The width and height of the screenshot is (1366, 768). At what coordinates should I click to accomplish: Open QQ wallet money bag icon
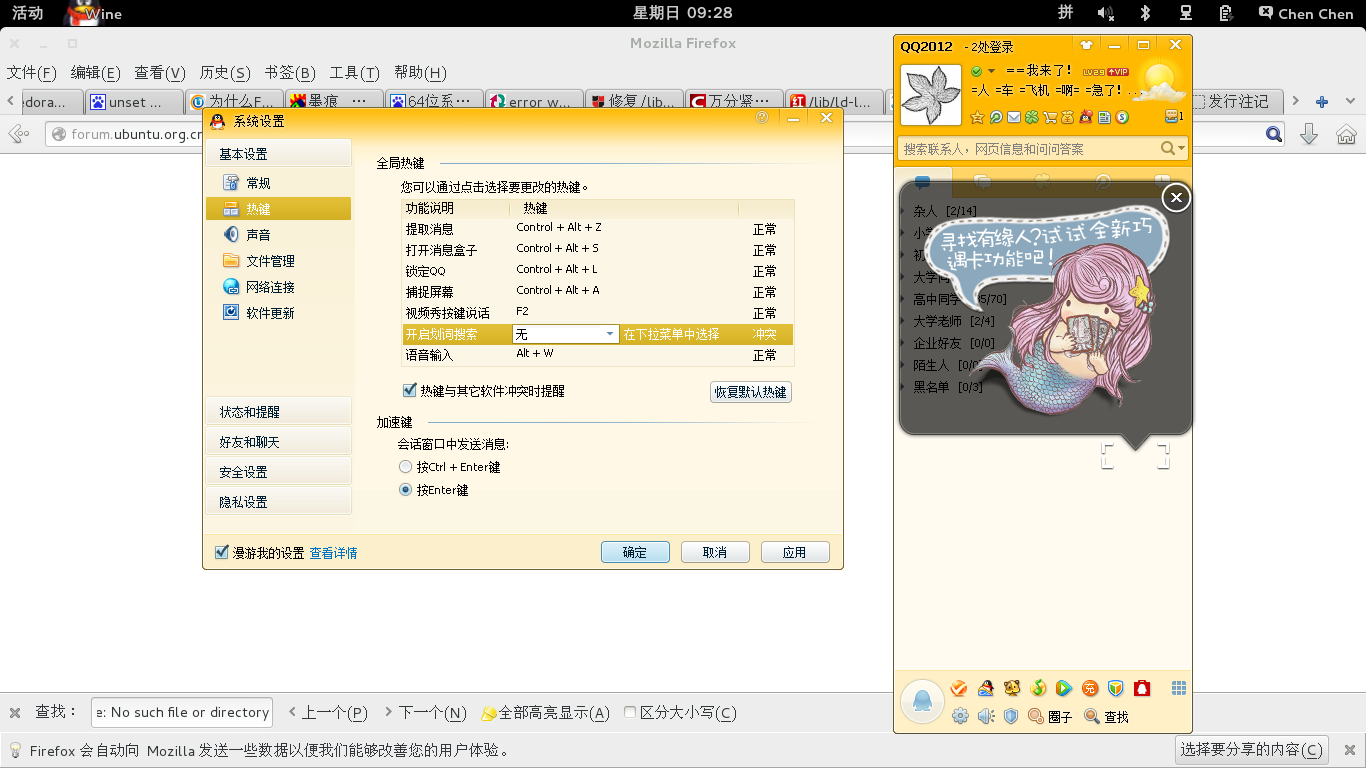pyautogui.click(x=1067, y=117)
